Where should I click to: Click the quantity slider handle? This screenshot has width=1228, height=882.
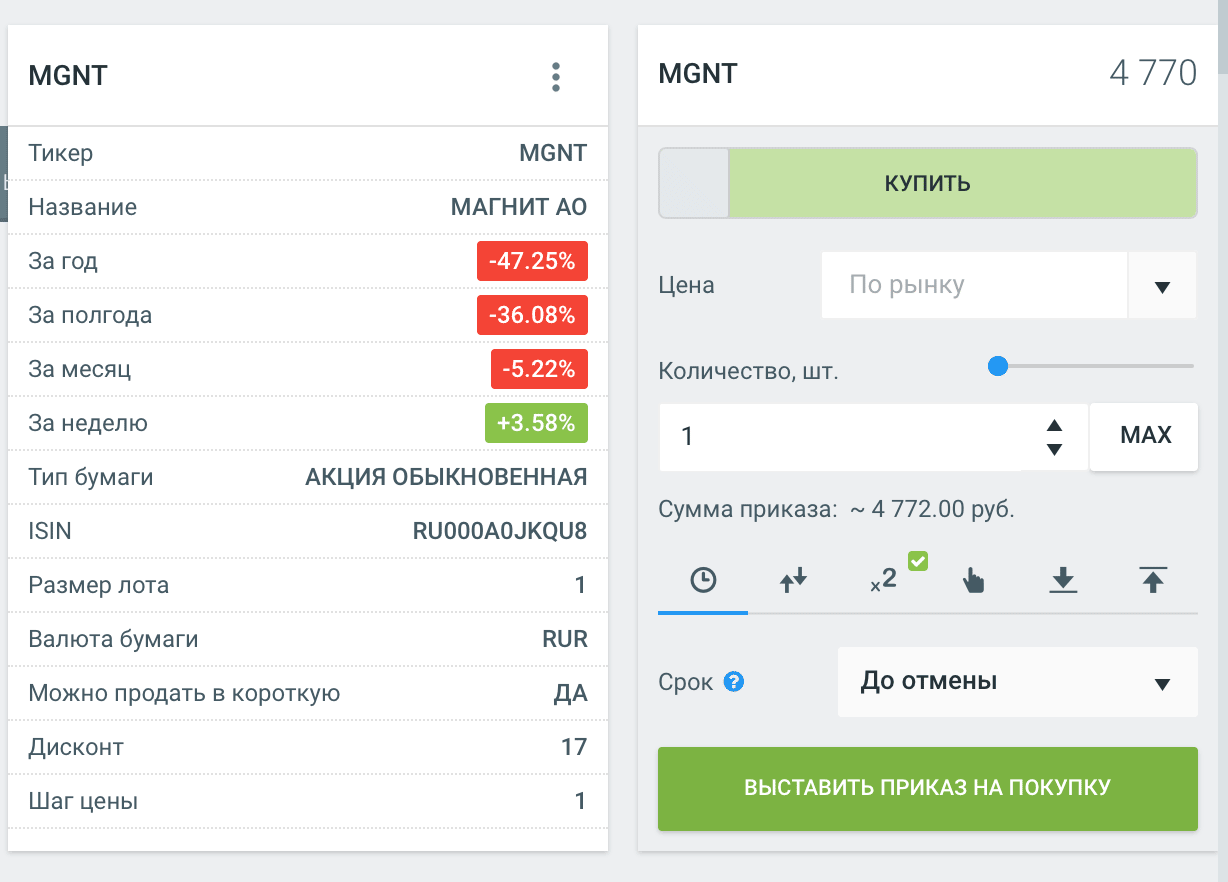point(997,366)
